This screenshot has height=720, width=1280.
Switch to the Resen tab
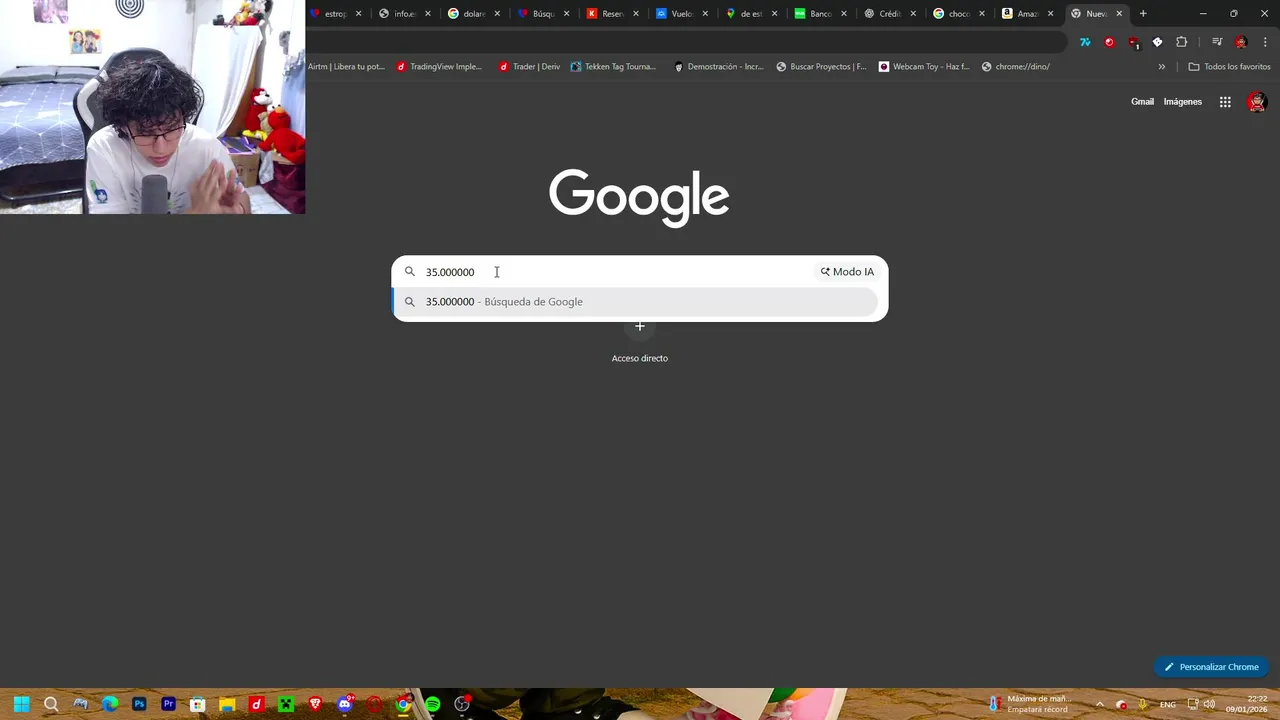612,14
